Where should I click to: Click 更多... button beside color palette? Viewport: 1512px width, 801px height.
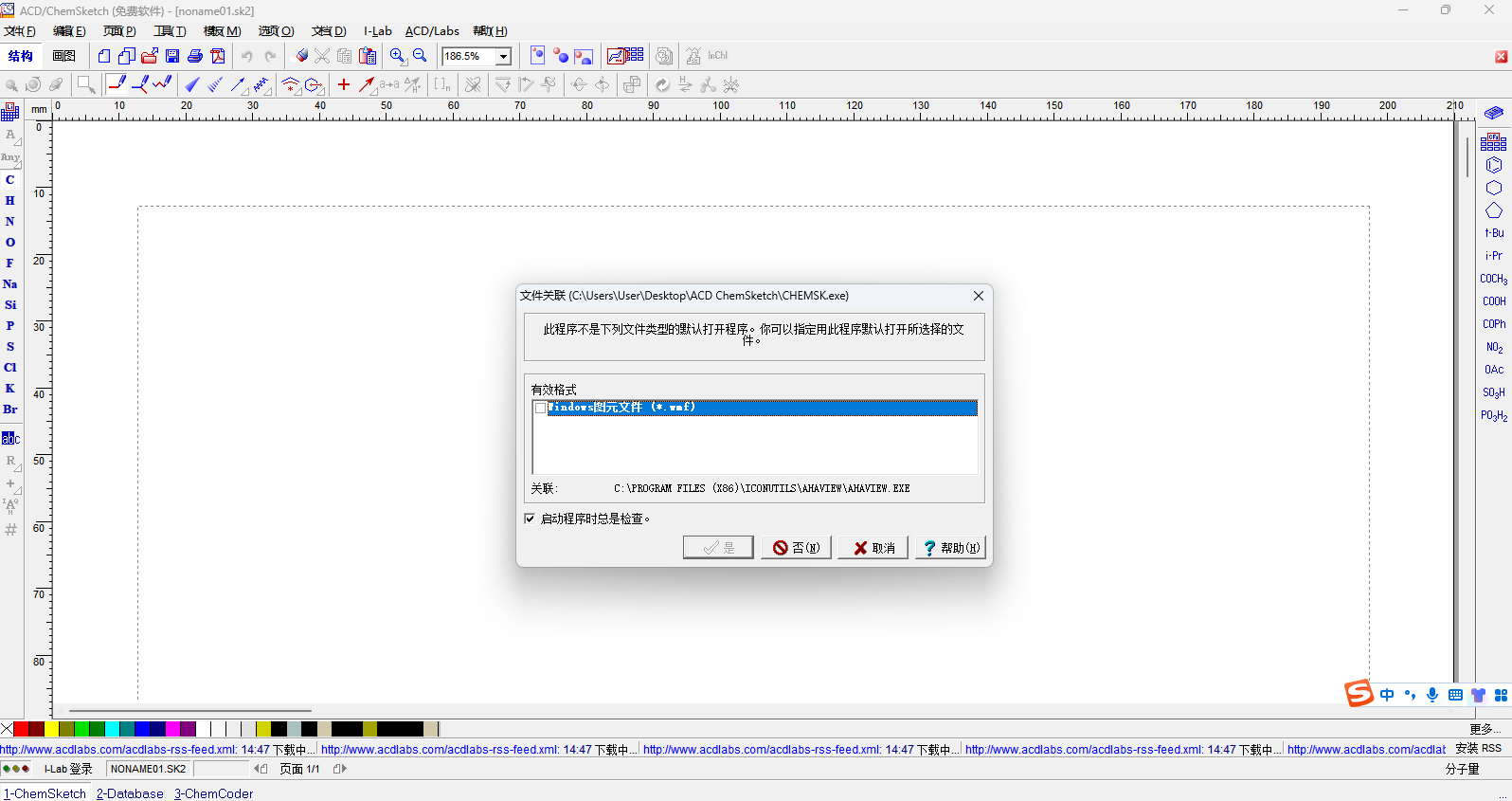coord(1485,729)
